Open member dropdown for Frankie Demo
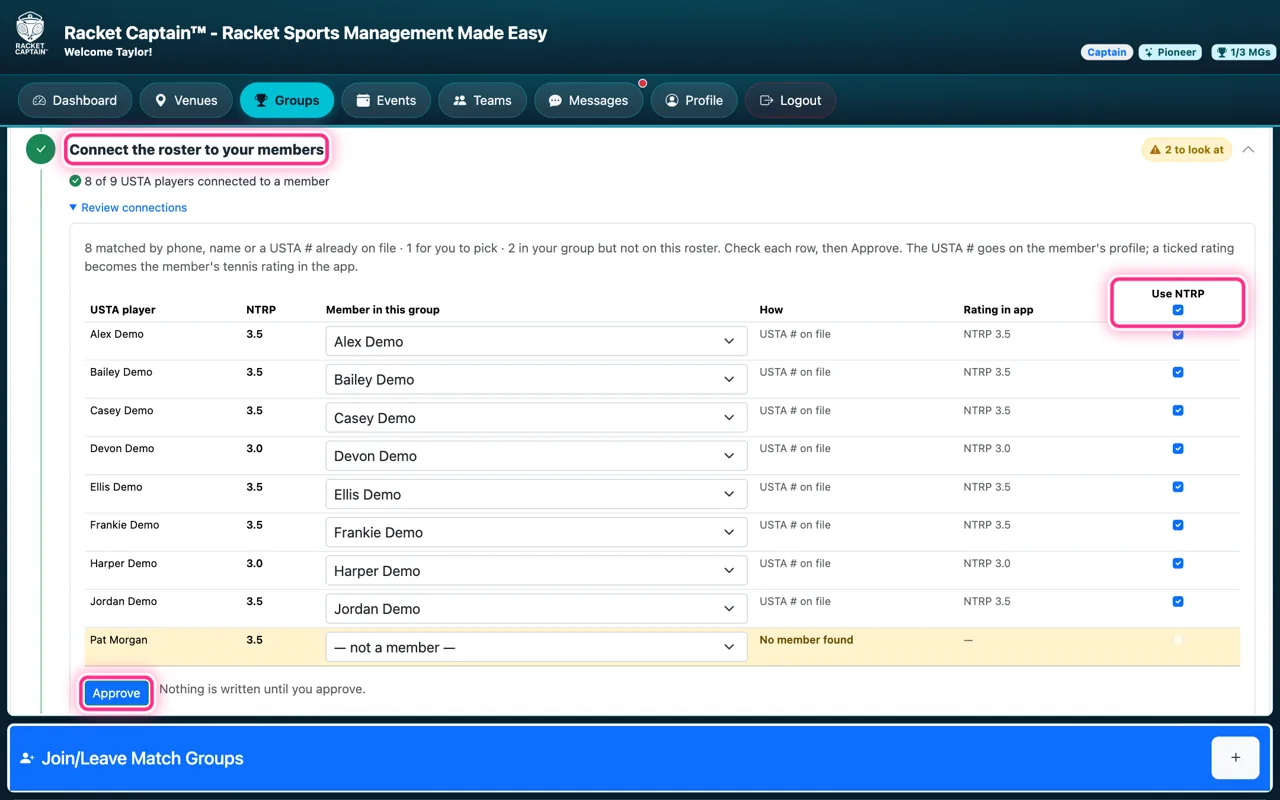The width and height of the screenshot is (1280, 800). coord(536,532)
